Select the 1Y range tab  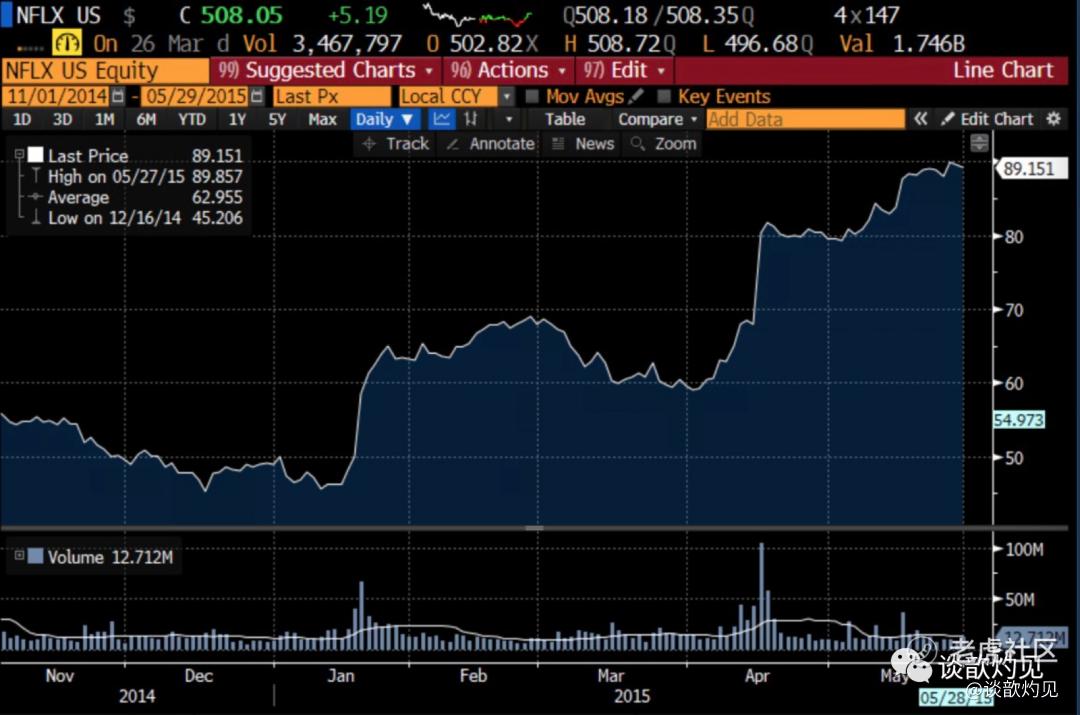pyautogui.click(x=238, y=119)
